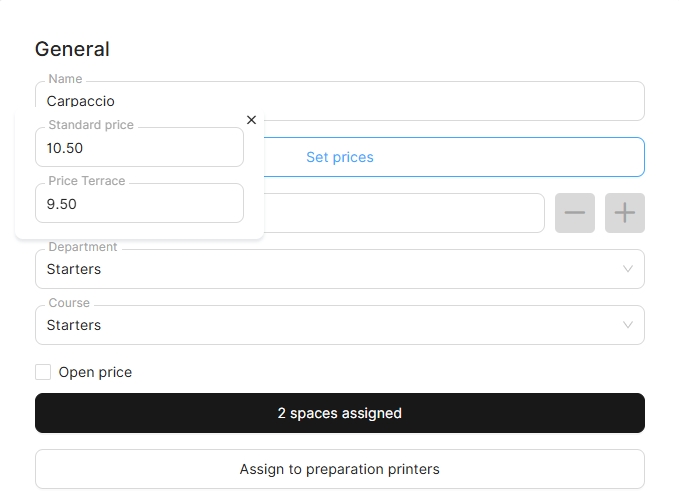
Task: Click the "Name" field label
Action: click(65, 79)
